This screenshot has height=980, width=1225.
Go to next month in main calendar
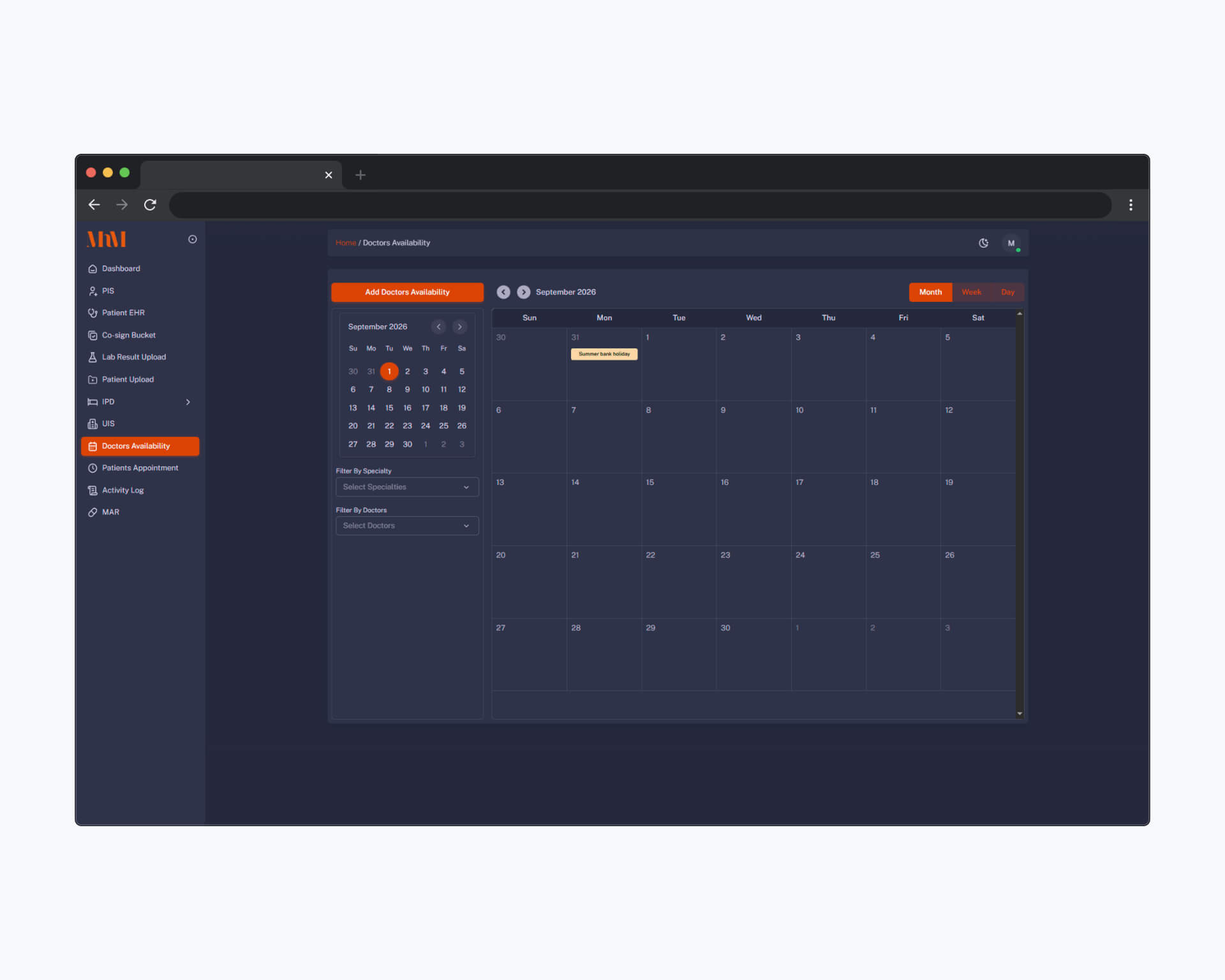pos(523,292)
